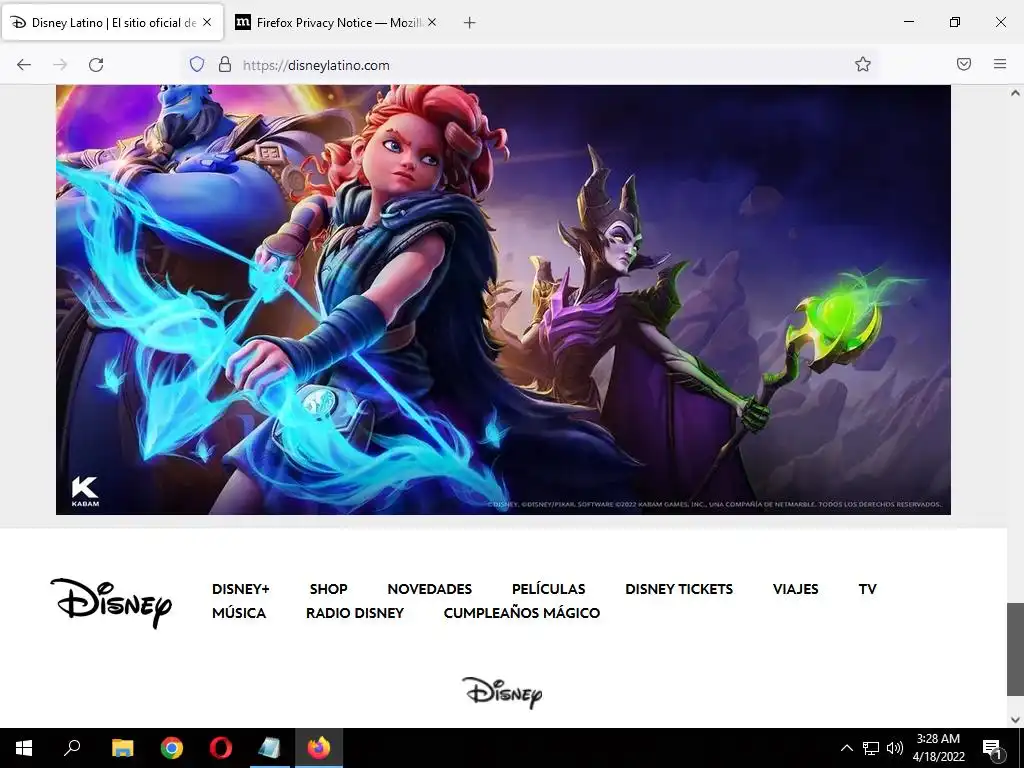Viewport: 1024px width, 768px height.
Task: Launch Google Chrome from taskbar
Action: pos(172,748)
